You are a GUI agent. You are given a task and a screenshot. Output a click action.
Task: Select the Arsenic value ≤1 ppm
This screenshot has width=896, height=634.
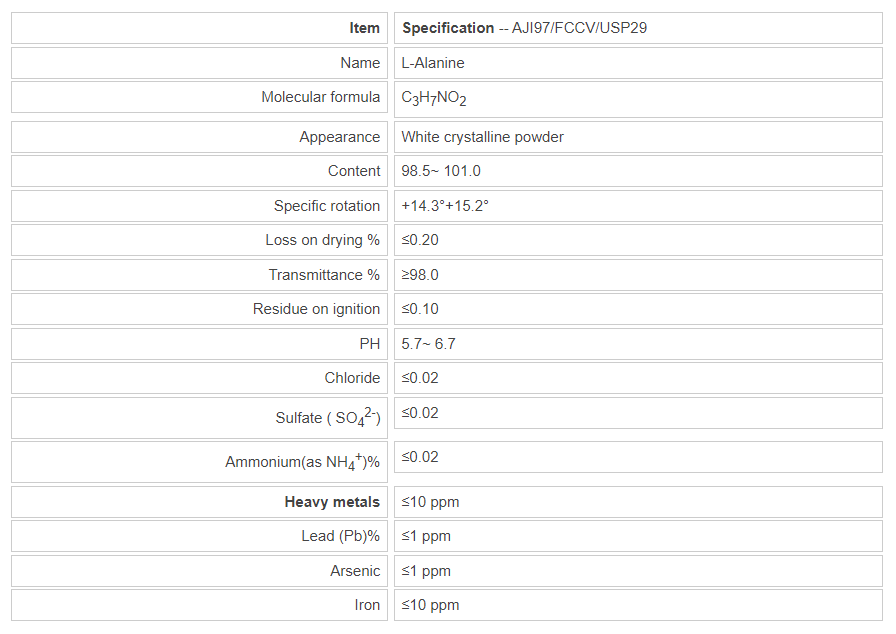click(426, 571)
